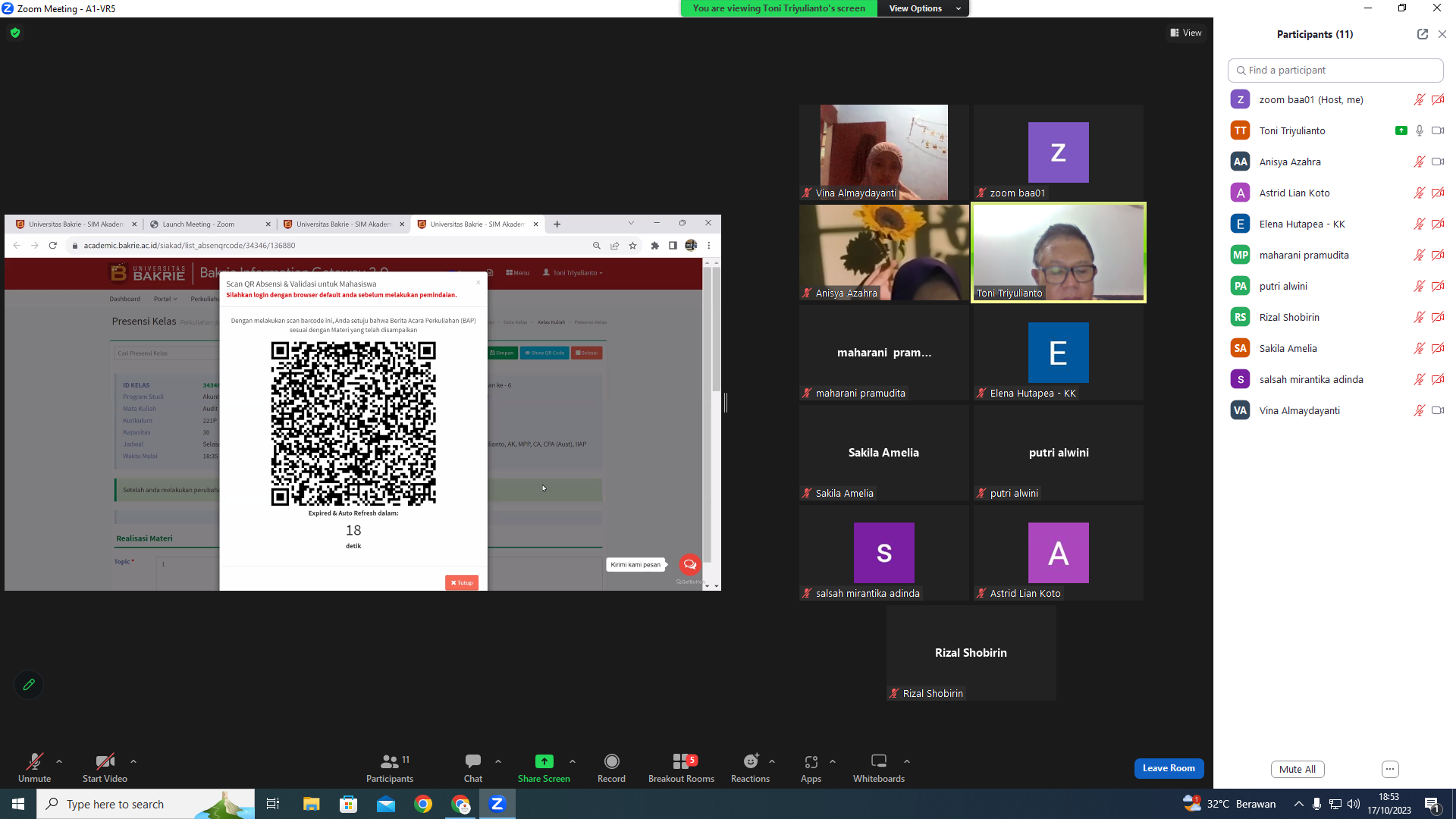Open the Participants panel button
1456x819 pixels.
point(390,767)
